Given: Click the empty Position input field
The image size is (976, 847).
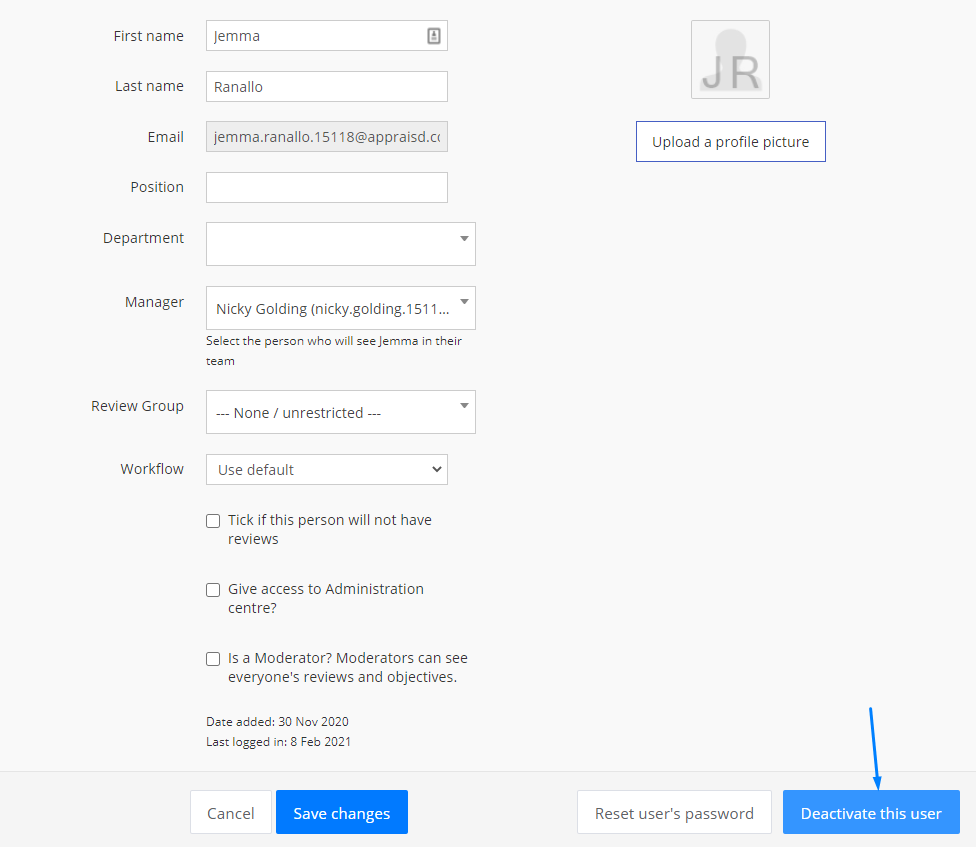Looking at the screenshot, I should [326, 187].
